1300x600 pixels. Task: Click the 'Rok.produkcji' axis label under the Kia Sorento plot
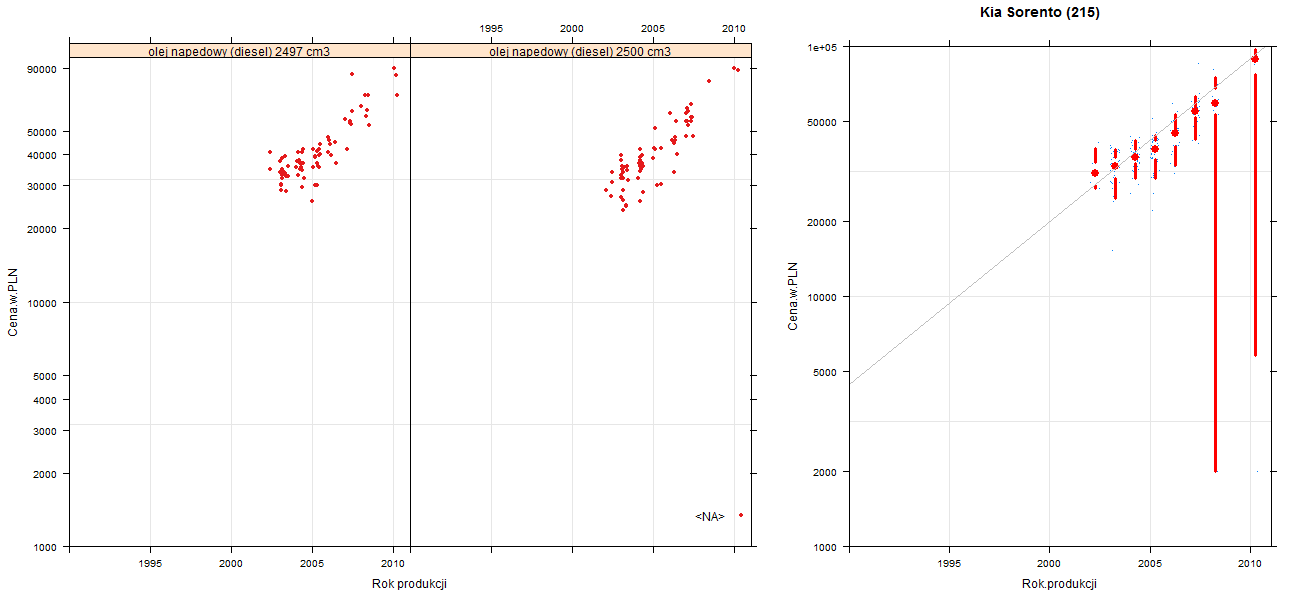1060,583
